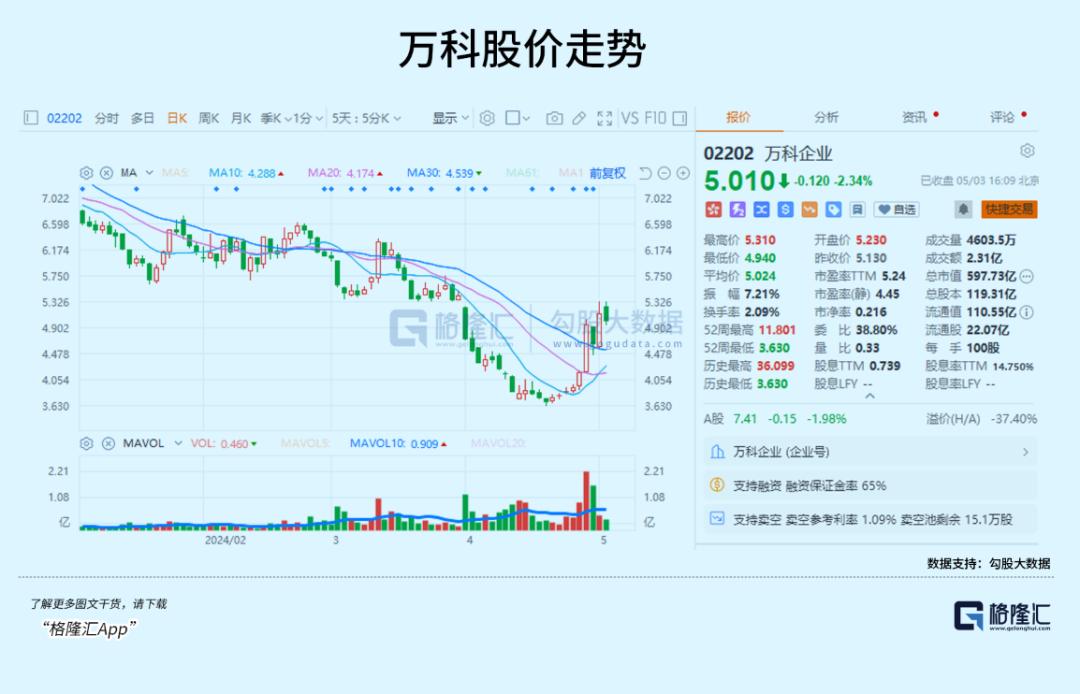Click the blue price tag badge icon
This screenshot has height=694, width=1080.
(x=833, y=209)
